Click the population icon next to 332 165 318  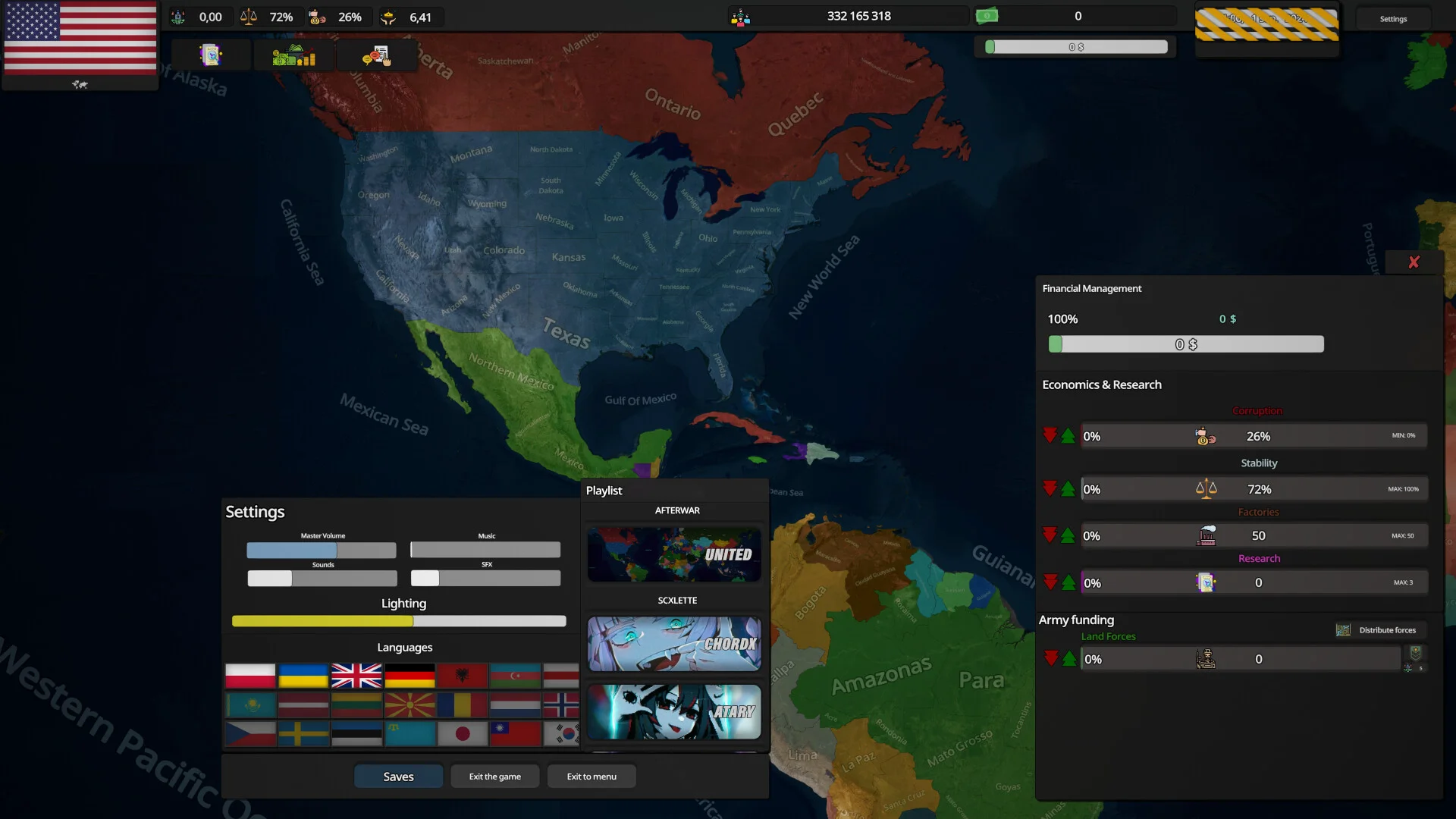point(739,16)
